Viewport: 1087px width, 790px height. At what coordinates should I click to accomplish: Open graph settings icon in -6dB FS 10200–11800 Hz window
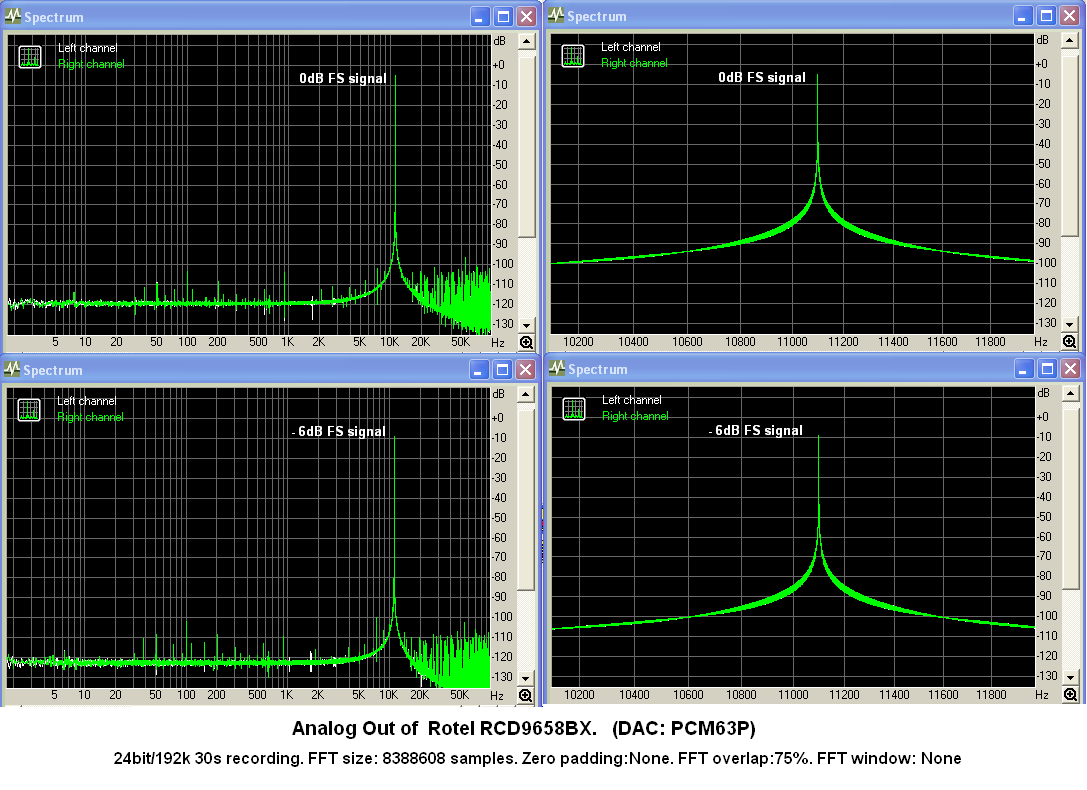tap(574, 409)
